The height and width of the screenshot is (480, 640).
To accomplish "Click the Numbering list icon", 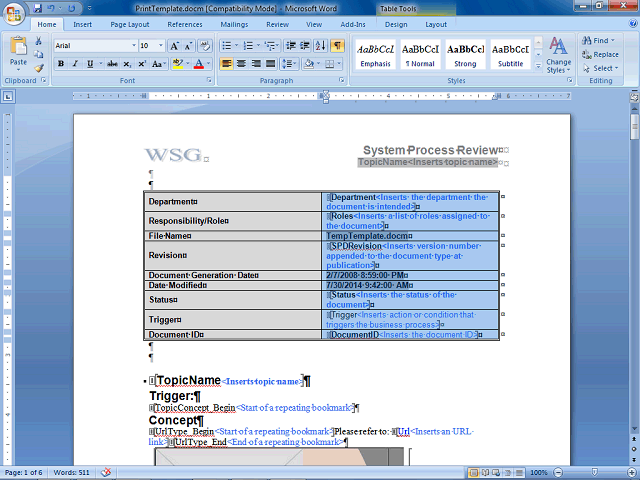I will [x=248, y=46].
